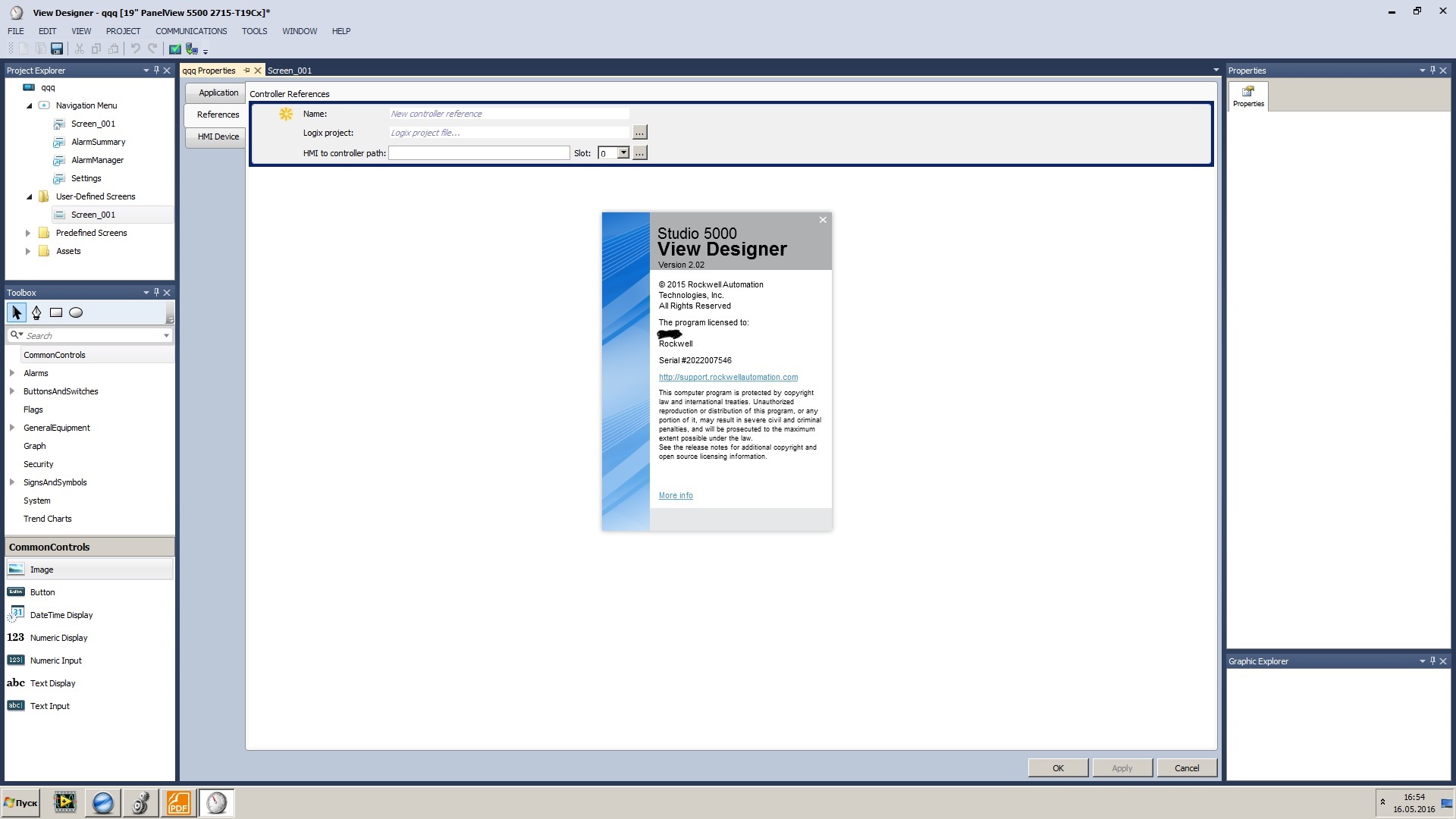
Task: Browse for the HMI to controller path
Action: tap(640, 153)
